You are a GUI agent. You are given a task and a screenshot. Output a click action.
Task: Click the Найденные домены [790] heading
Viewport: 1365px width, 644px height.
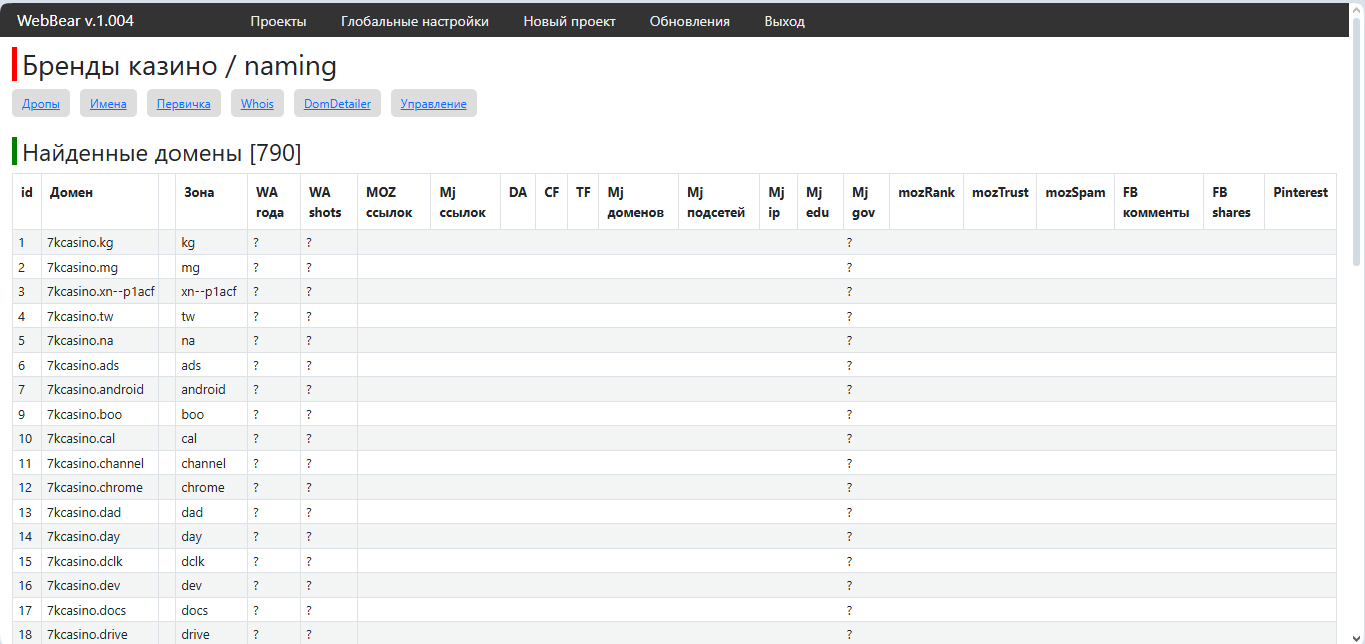162,153
